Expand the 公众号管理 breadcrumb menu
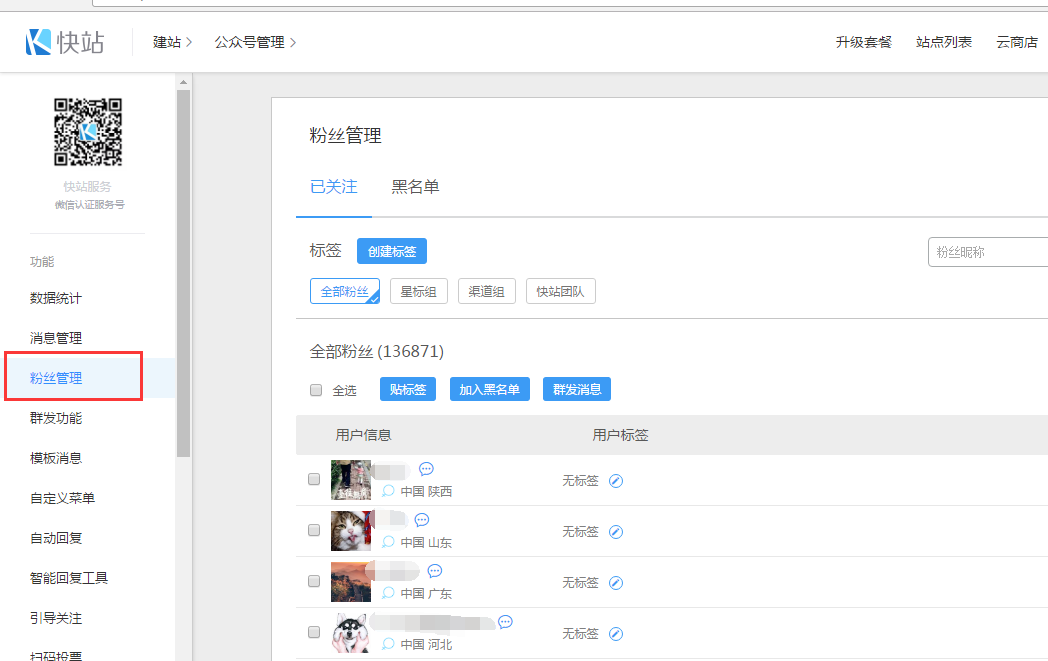Viewport: 1048px width, 661px height. pyautogui.click(x=255, y=42)
